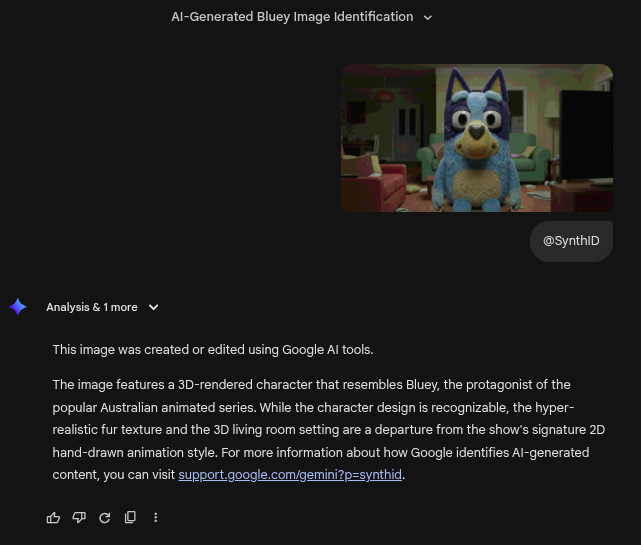This screenshot has width=641, height=545.
Task: Click the @SynthID prompt bubble
Action: 570,241
